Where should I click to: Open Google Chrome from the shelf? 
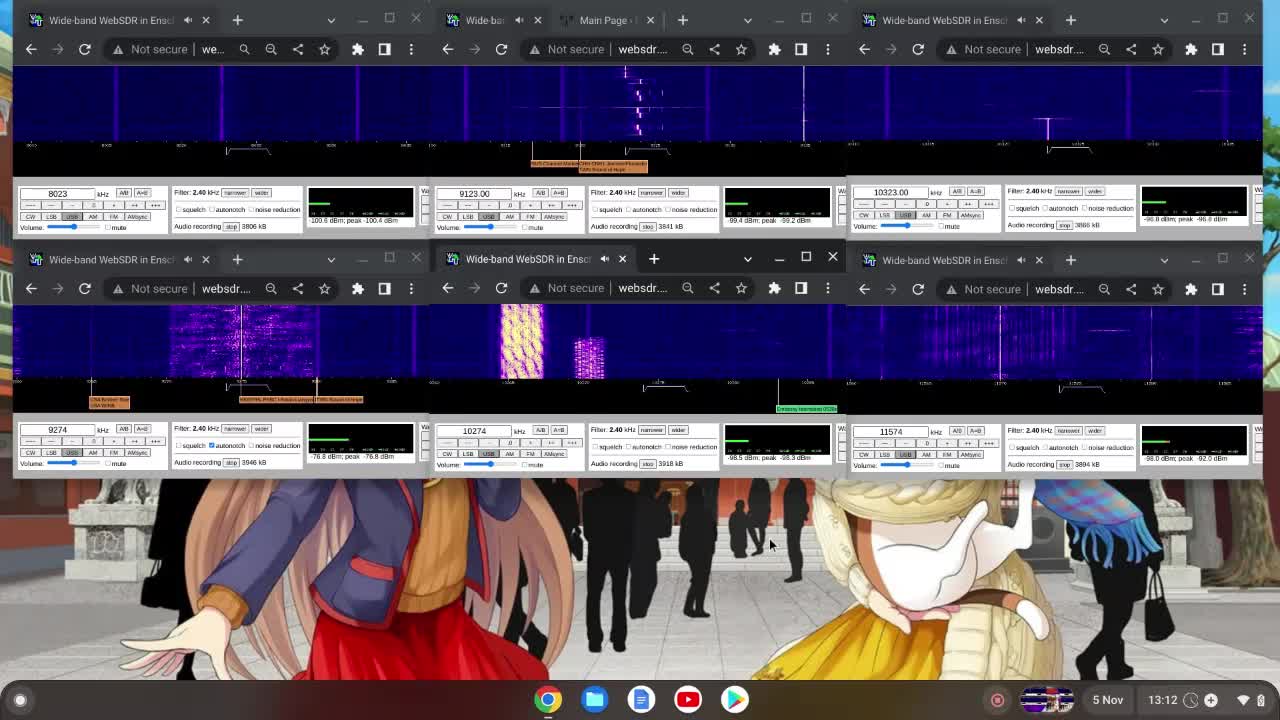tap(548, 699)
